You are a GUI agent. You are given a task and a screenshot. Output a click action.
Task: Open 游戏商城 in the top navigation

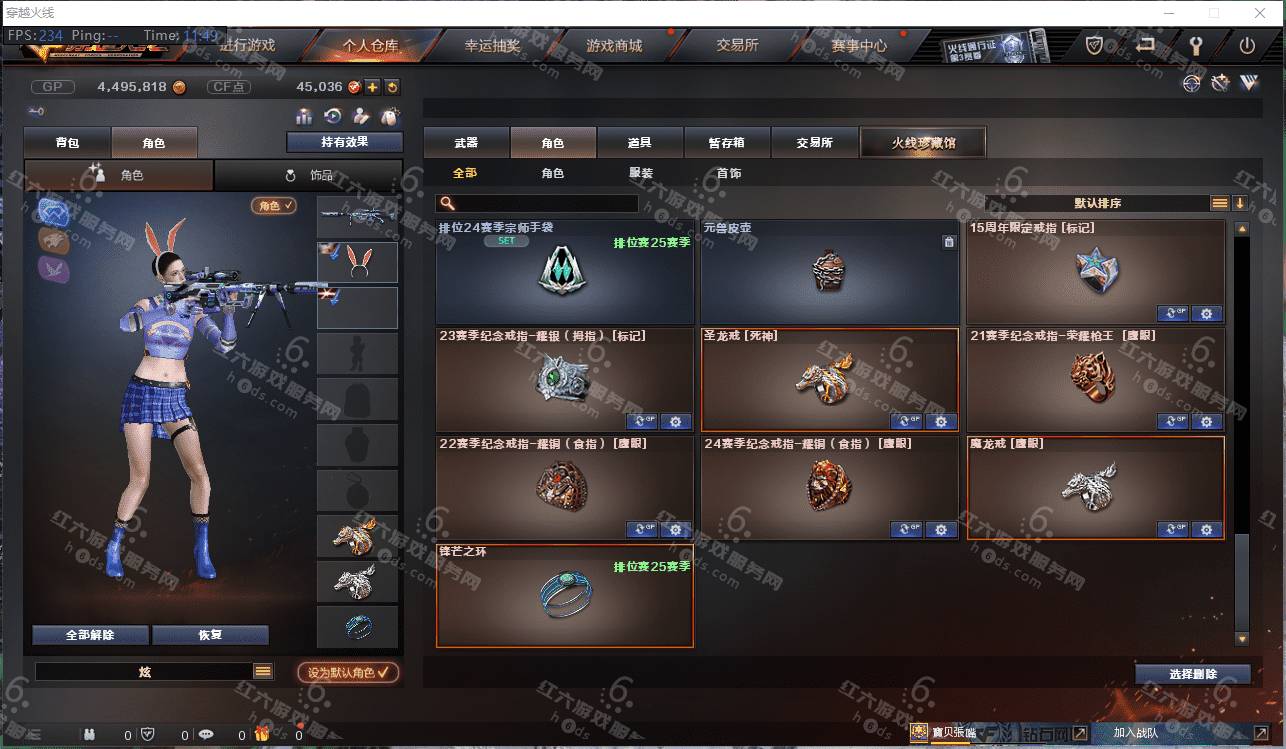[614, 45]
